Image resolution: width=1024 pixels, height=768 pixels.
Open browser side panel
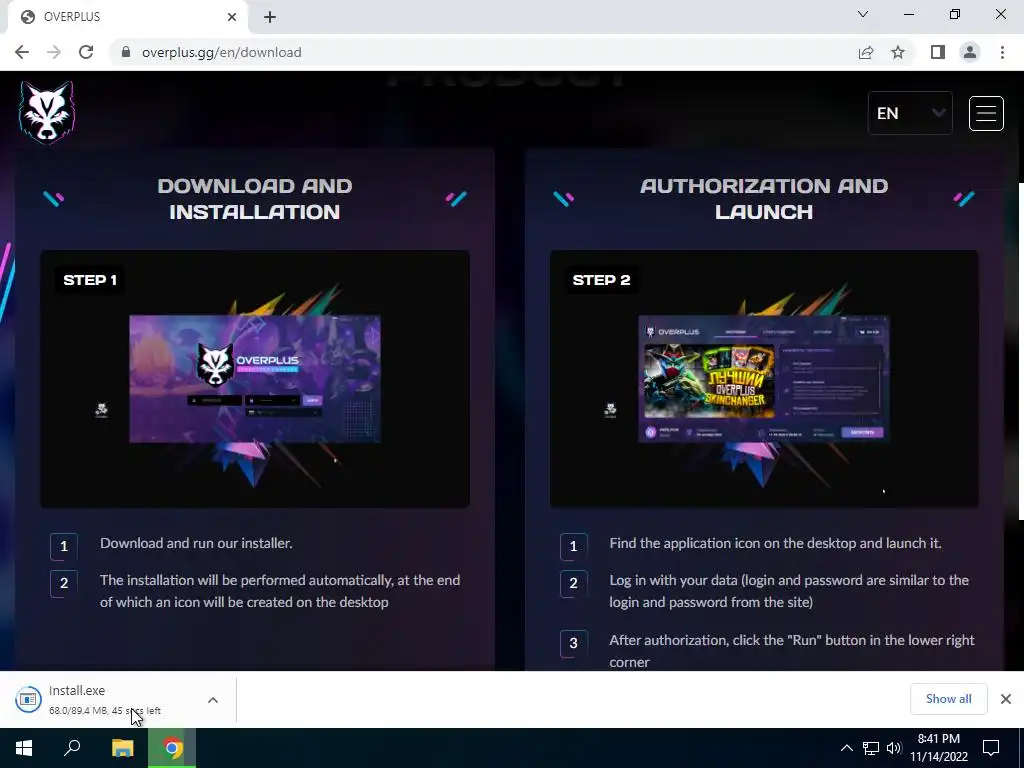pos(938,52)
